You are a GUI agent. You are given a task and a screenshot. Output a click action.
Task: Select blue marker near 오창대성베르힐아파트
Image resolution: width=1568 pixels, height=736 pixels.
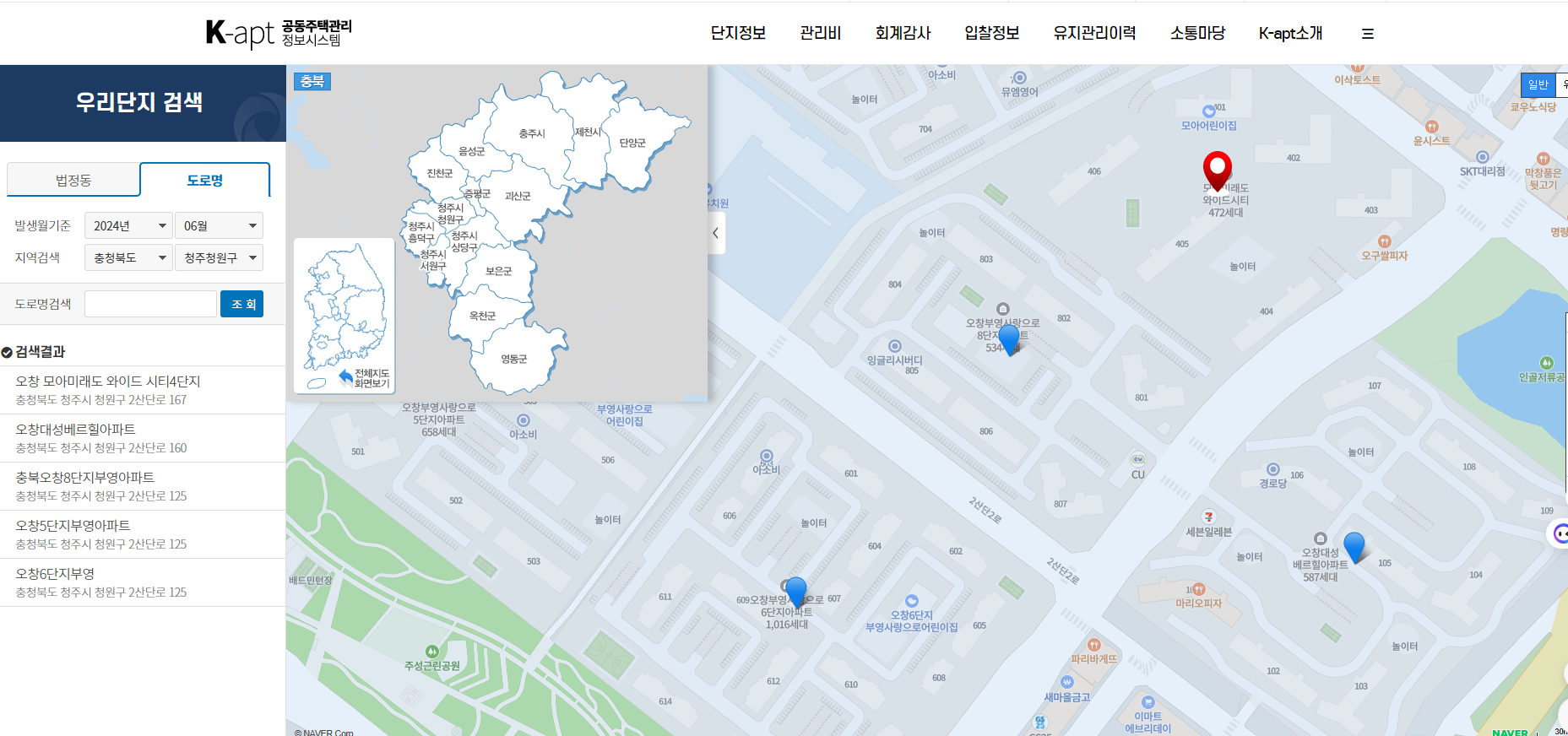pyautogui.click(x=1354, y=547)
